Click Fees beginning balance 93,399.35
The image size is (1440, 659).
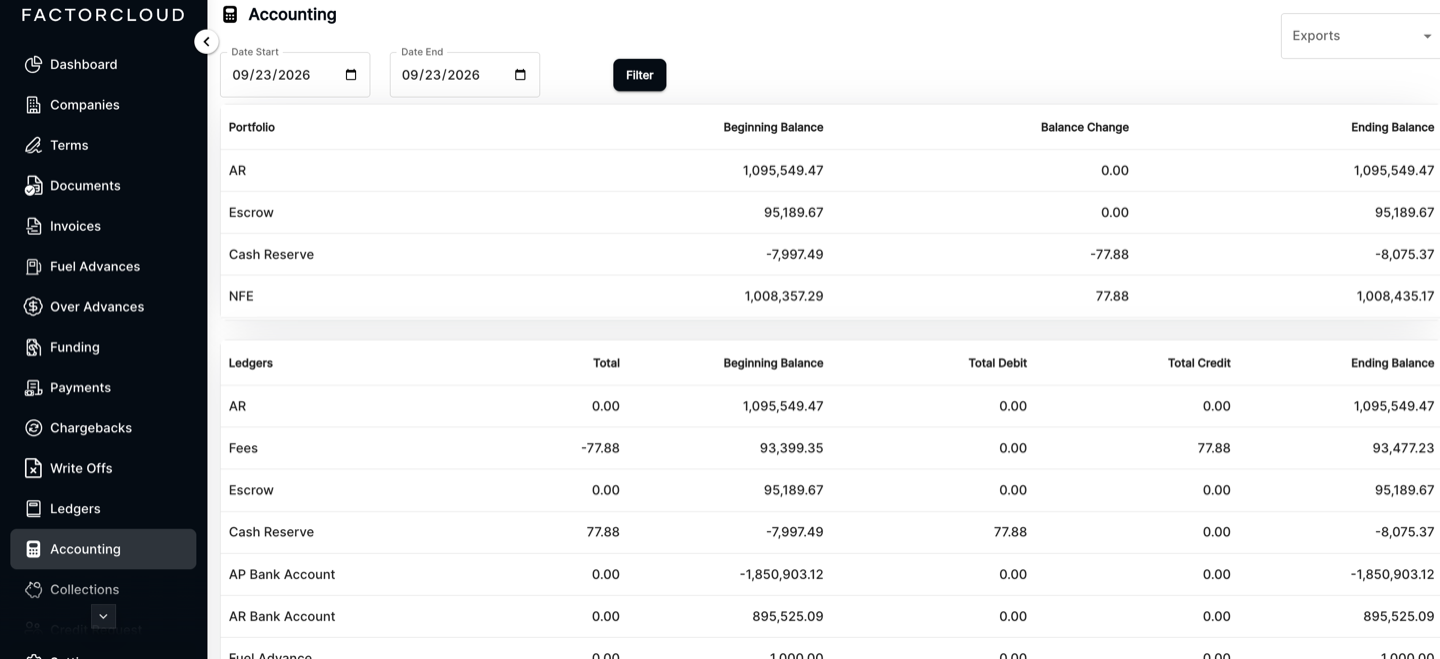(x=791, y=448)
